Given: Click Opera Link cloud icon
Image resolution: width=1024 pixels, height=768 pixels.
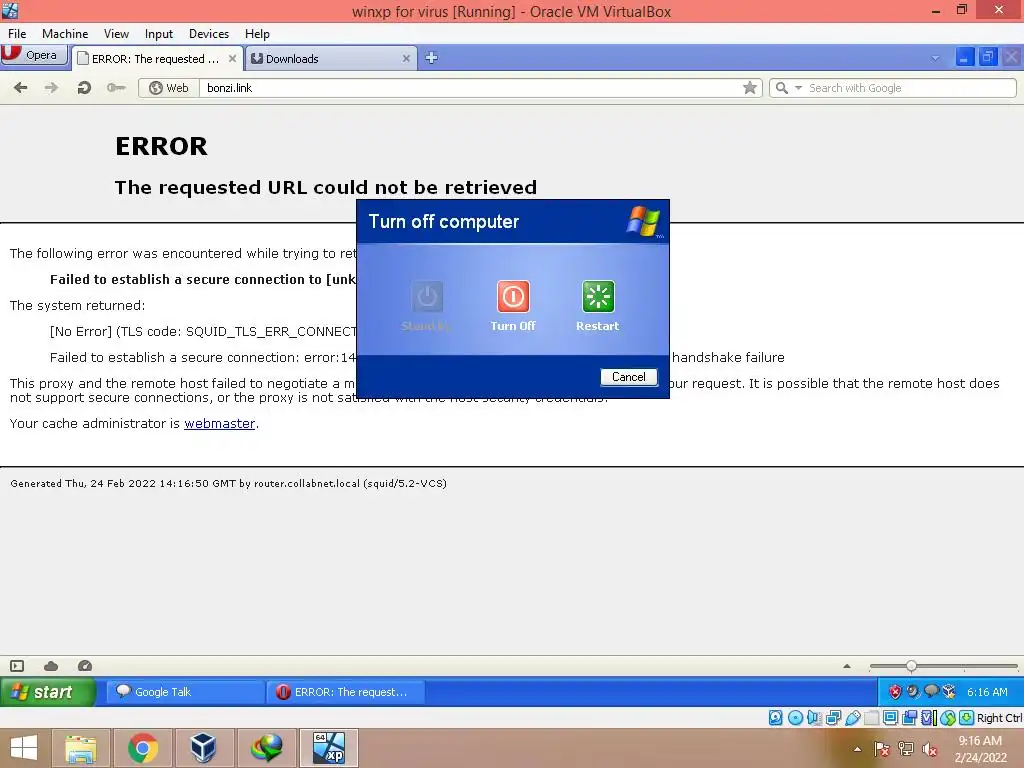Looking at the screenshot, I should pyautogui.click(x=51, y=666).
